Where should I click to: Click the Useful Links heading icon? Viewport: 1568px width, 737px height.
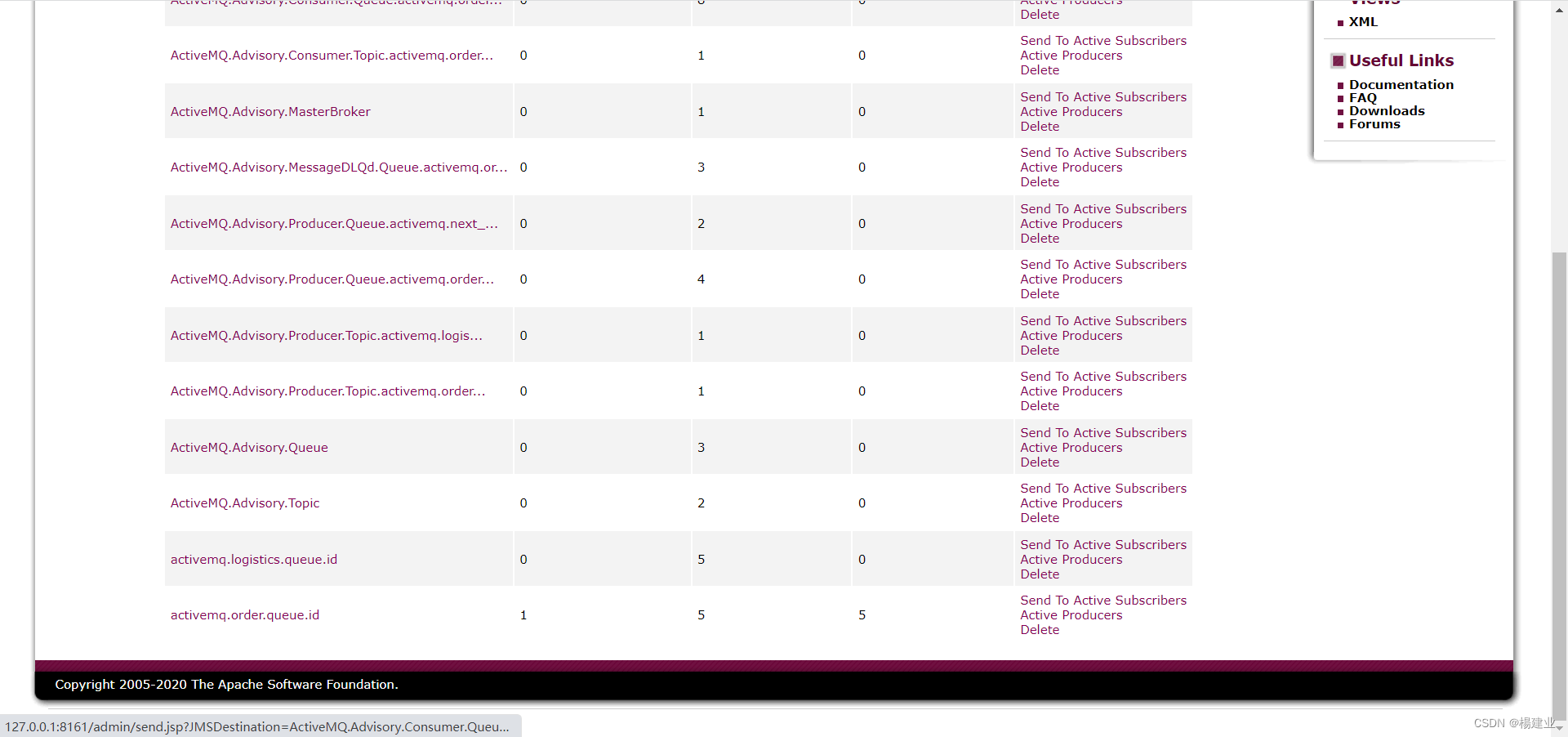click(1338, 60)
